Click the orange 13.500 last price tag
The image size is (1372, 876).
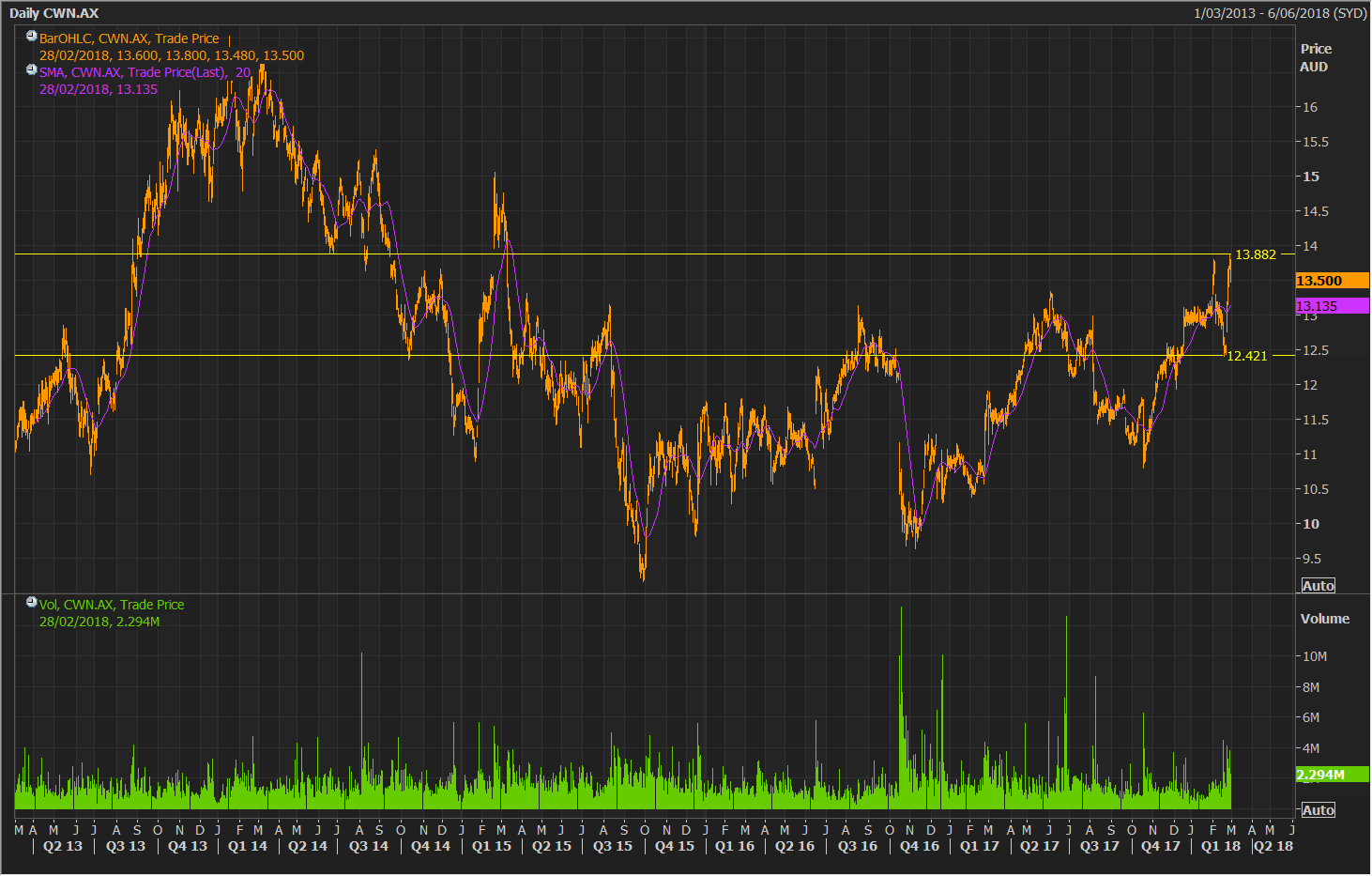pyautogui.click(x=1332, y=281)
